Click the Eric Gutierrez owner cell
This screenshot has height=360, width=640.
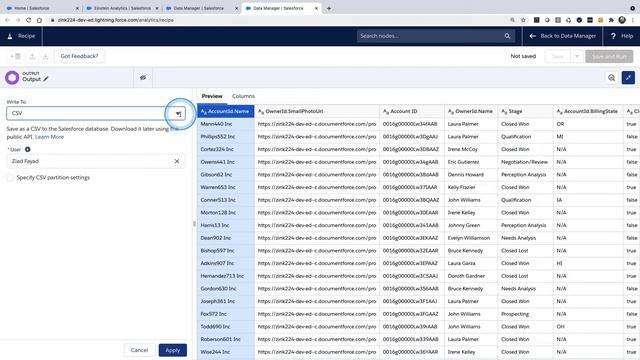(x=471, y=162)
